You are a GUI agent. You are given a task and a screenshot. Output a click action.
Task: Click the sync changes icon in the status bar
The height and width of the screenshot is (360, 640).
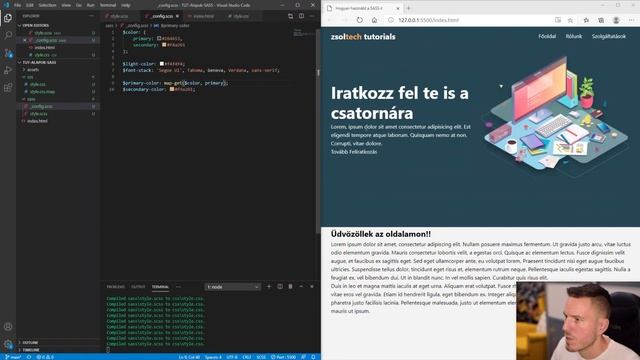[29, 357]
